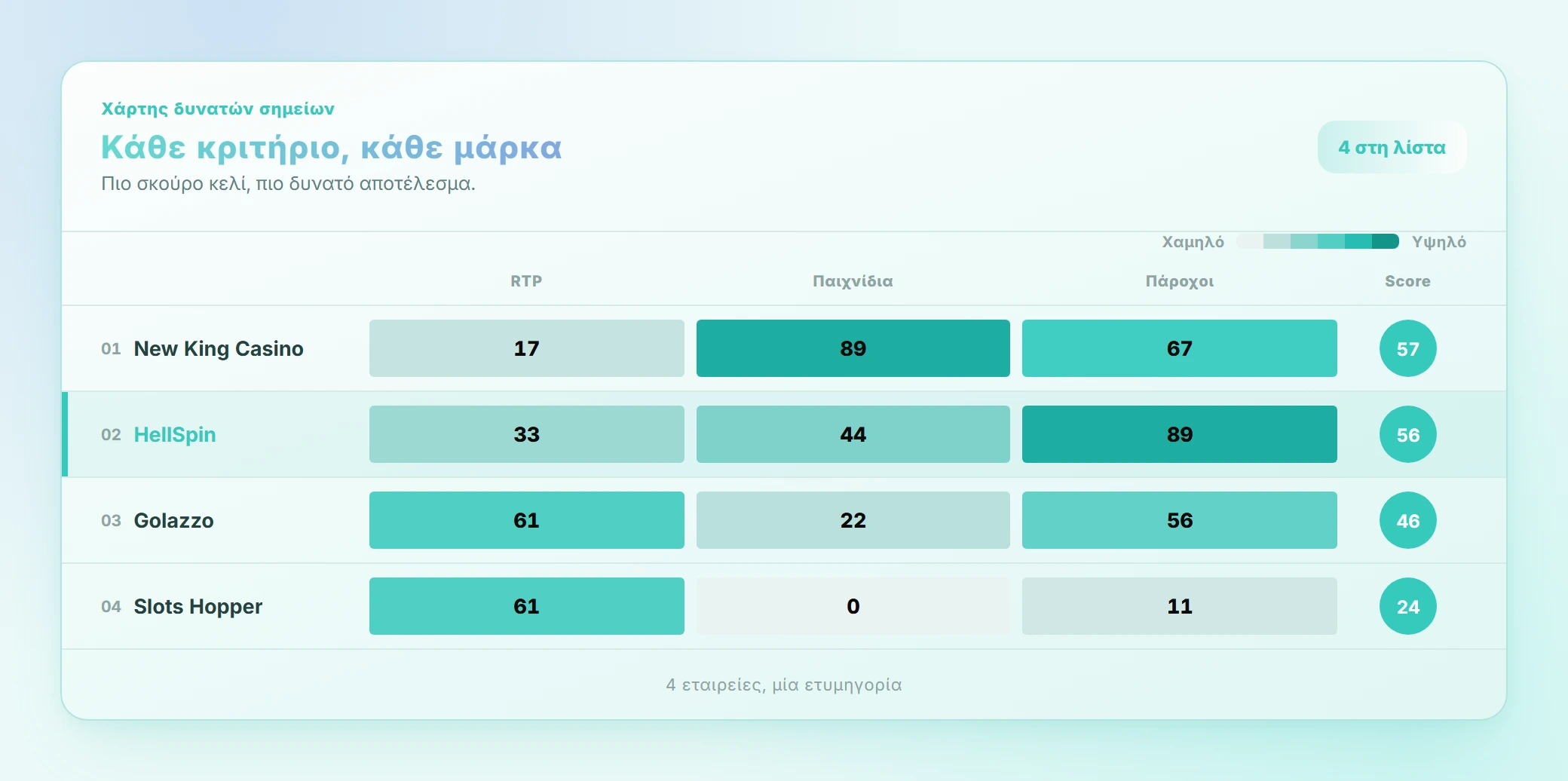Select the Παιχνίδια column header

(853, 281)
